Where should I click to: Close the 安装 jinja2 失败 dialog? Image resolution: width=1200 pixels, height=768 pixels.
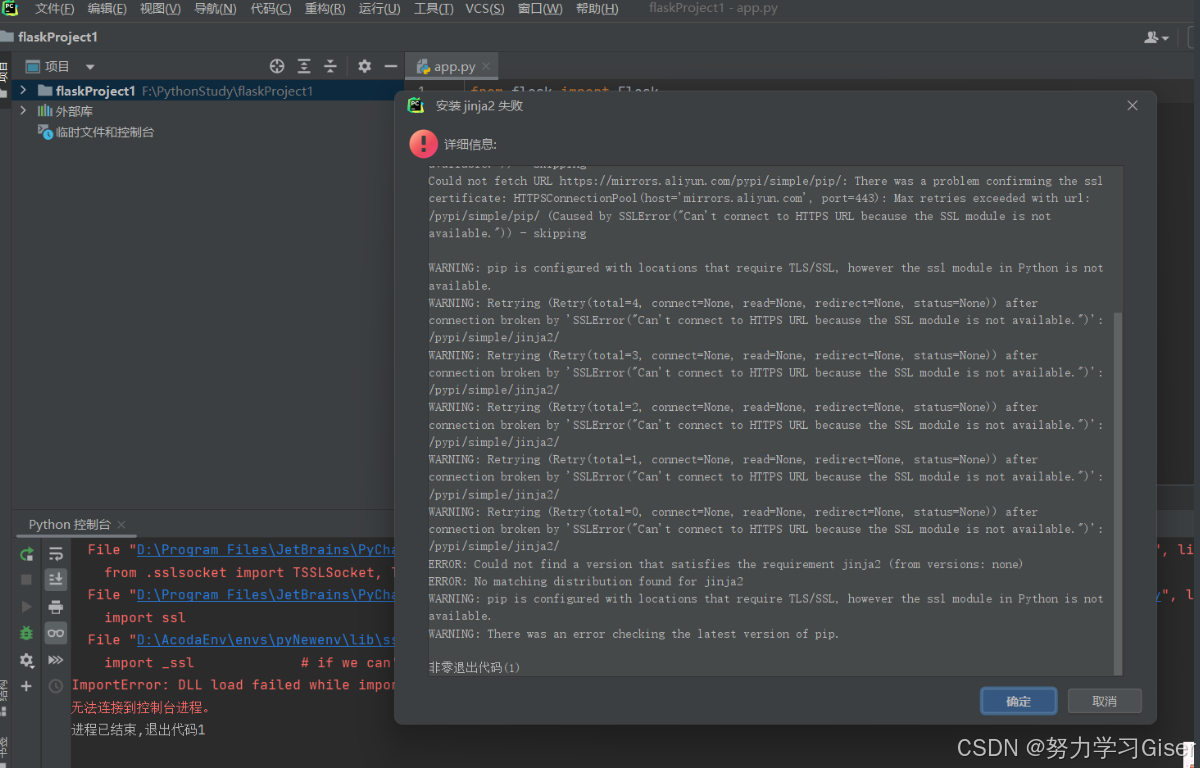(1132, 106)
